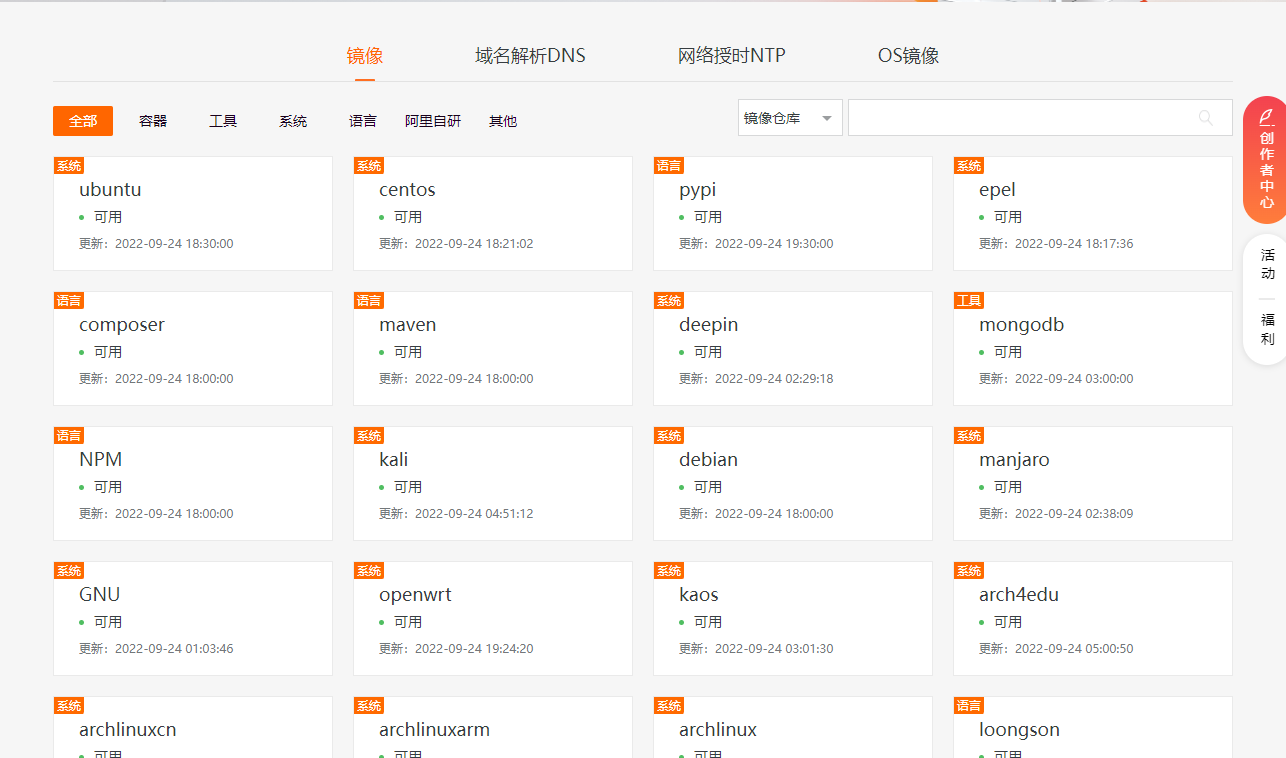Click the 工具 tag on mongodb card
1286x758 pixels.
coord(969,301)
